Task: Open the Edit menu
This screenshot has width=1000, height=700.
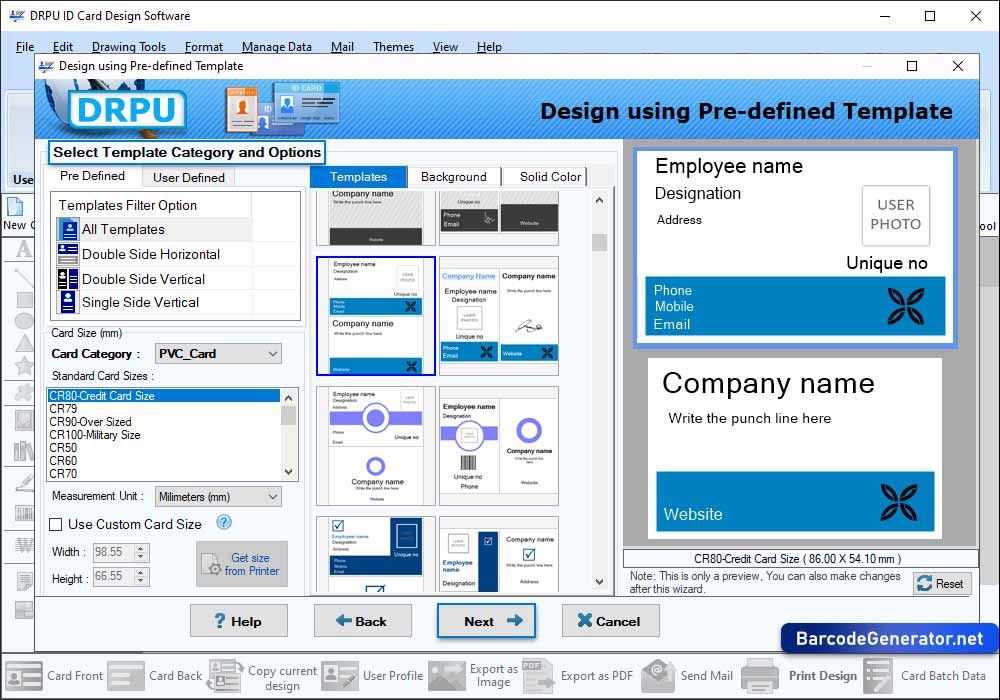Action: click(x=62, y=47)
